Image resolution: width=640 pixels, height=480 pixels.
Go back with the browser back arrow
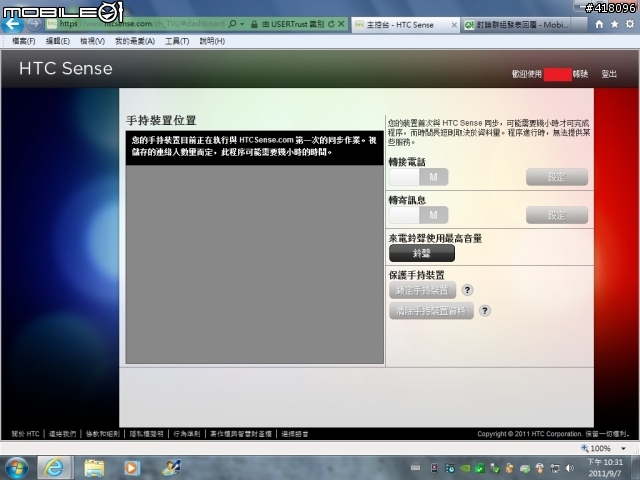[x=13, y=24]
